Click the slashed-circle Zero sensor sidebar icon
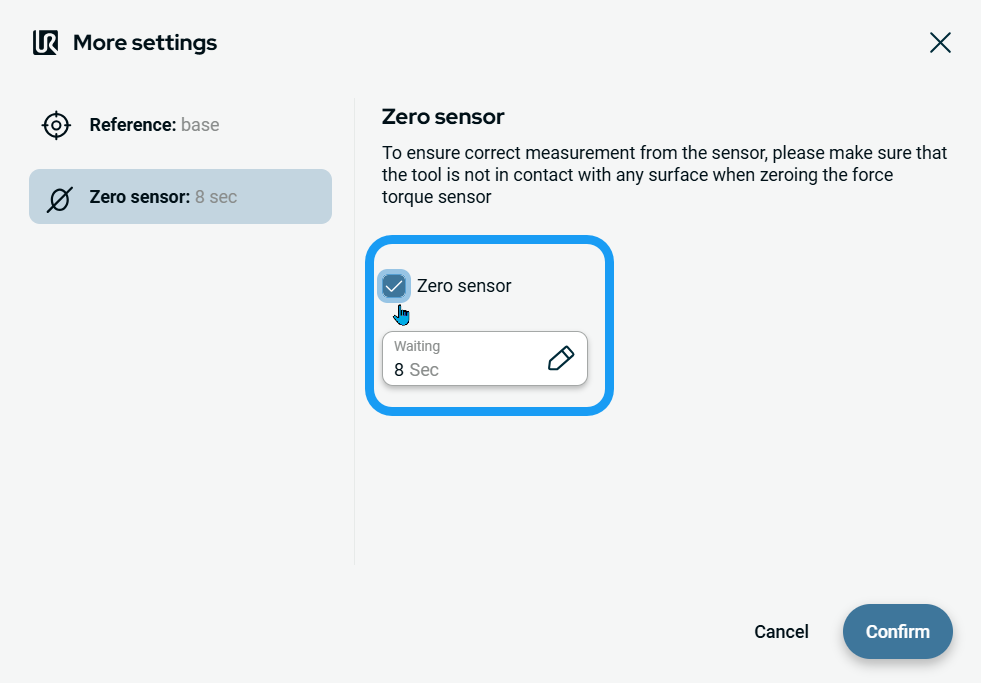 pyautogui.click(x=60, y=198)
